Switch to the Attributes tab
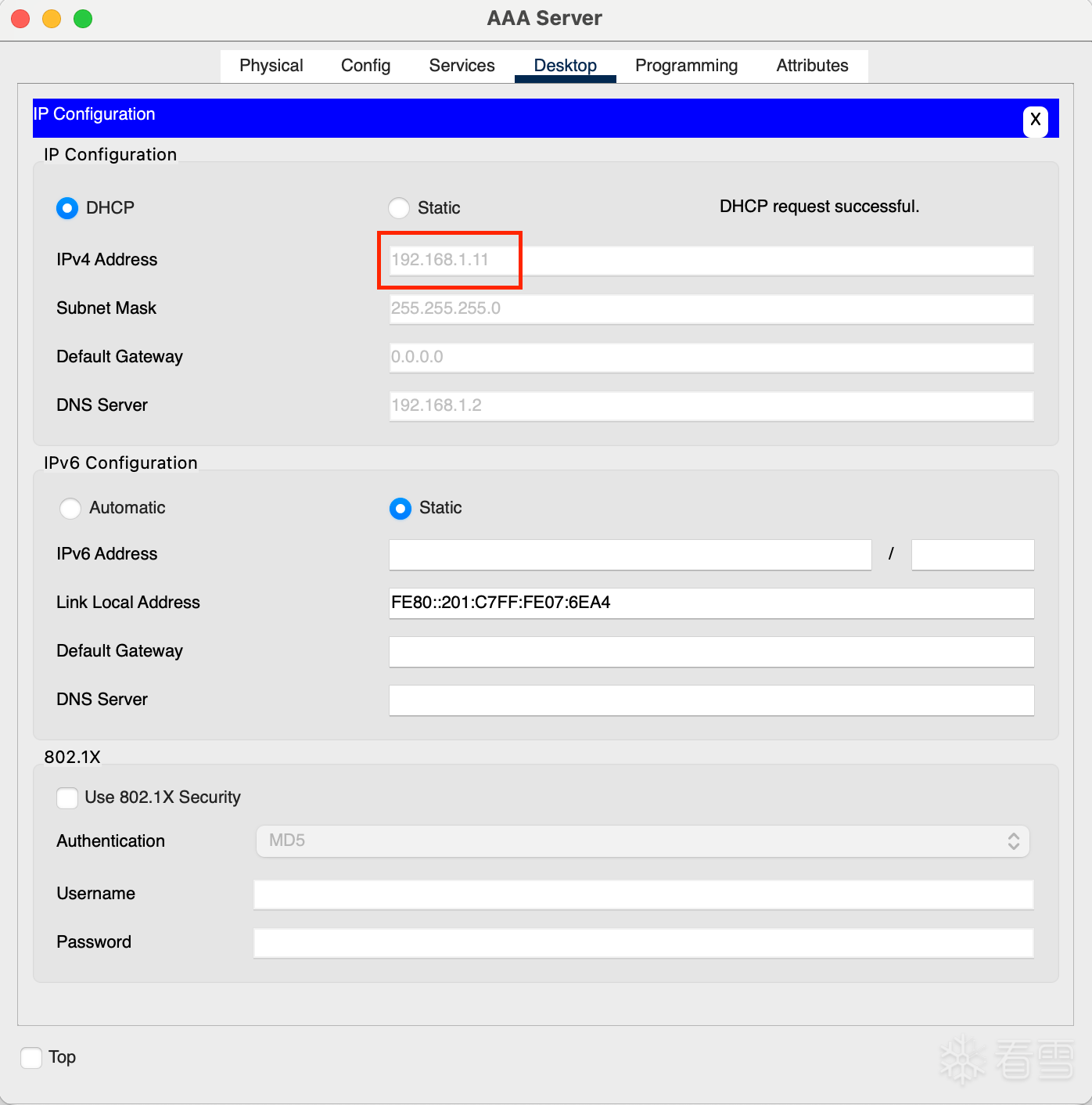Screen dimensions: 1092x1105 tap(813, 66)
